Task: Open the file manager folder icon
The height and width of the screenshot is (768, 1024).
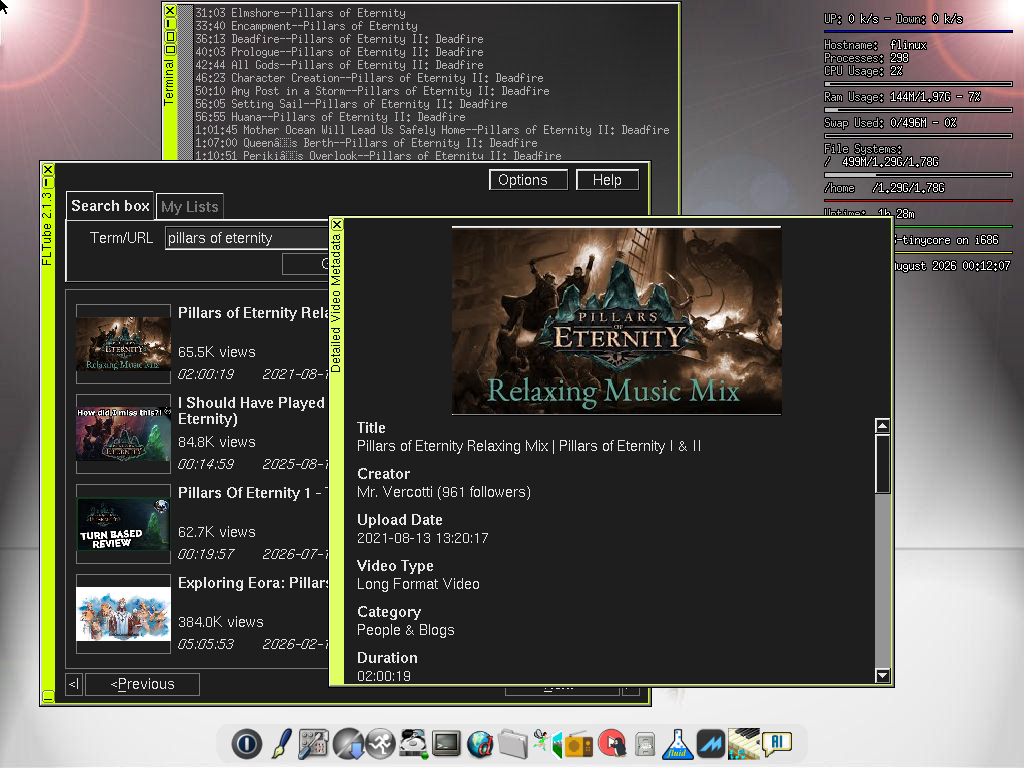Action: click(x=513, y=744)
